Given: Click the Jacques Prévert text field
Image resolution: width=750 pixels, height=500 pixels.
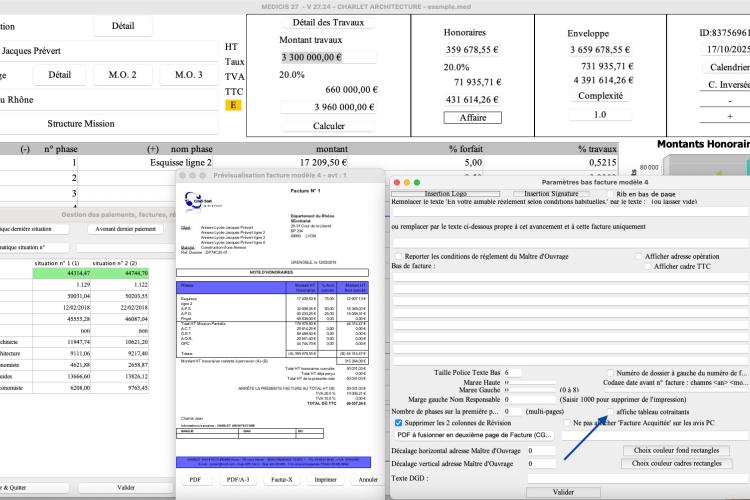Looking at the screenshot, I should (108, 51).
